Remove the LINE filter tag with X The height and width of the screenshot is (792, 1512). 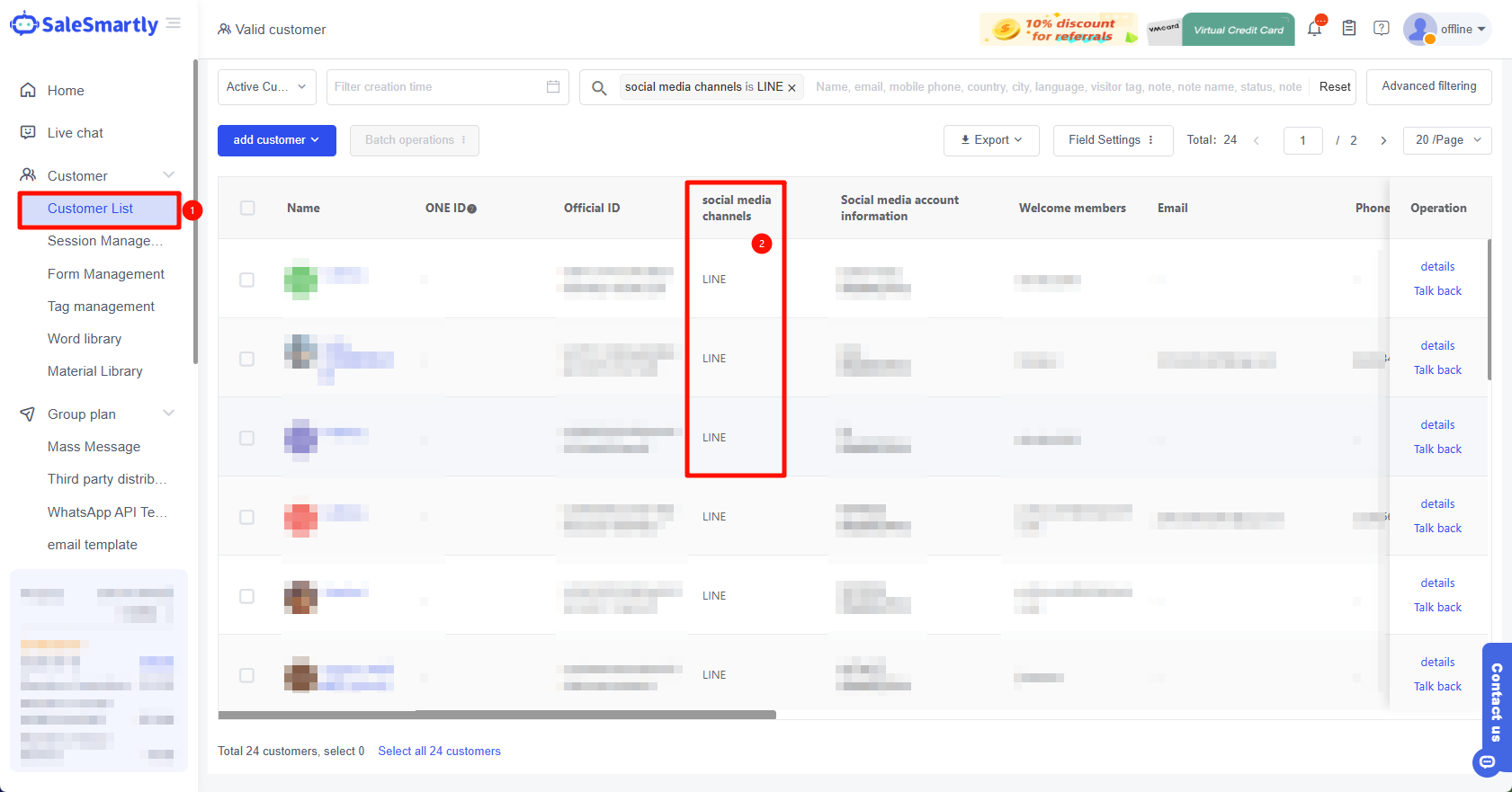click(x=792, y=88)
